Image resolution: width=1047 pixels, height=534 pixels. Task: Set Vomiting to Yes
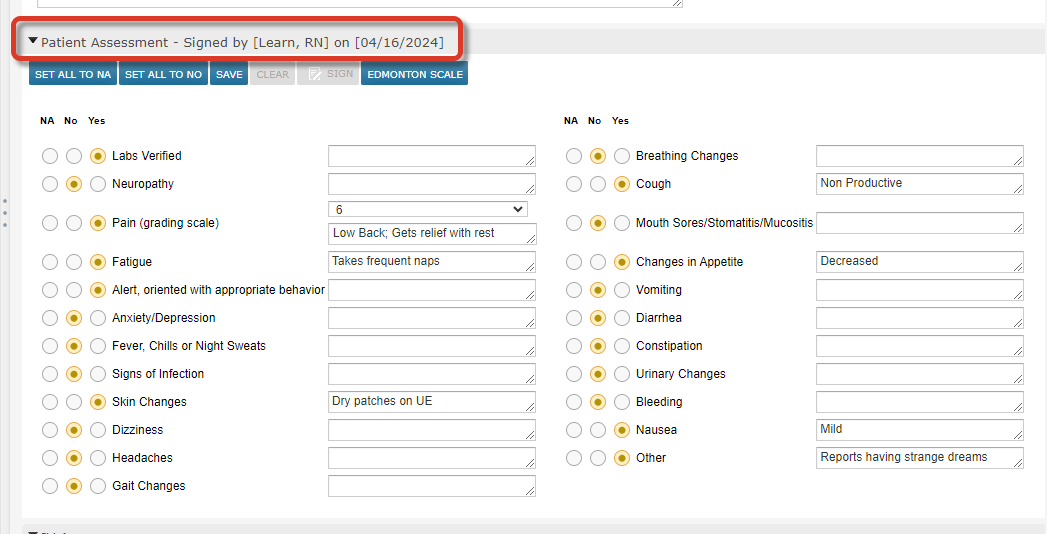(x=622, y=290)
